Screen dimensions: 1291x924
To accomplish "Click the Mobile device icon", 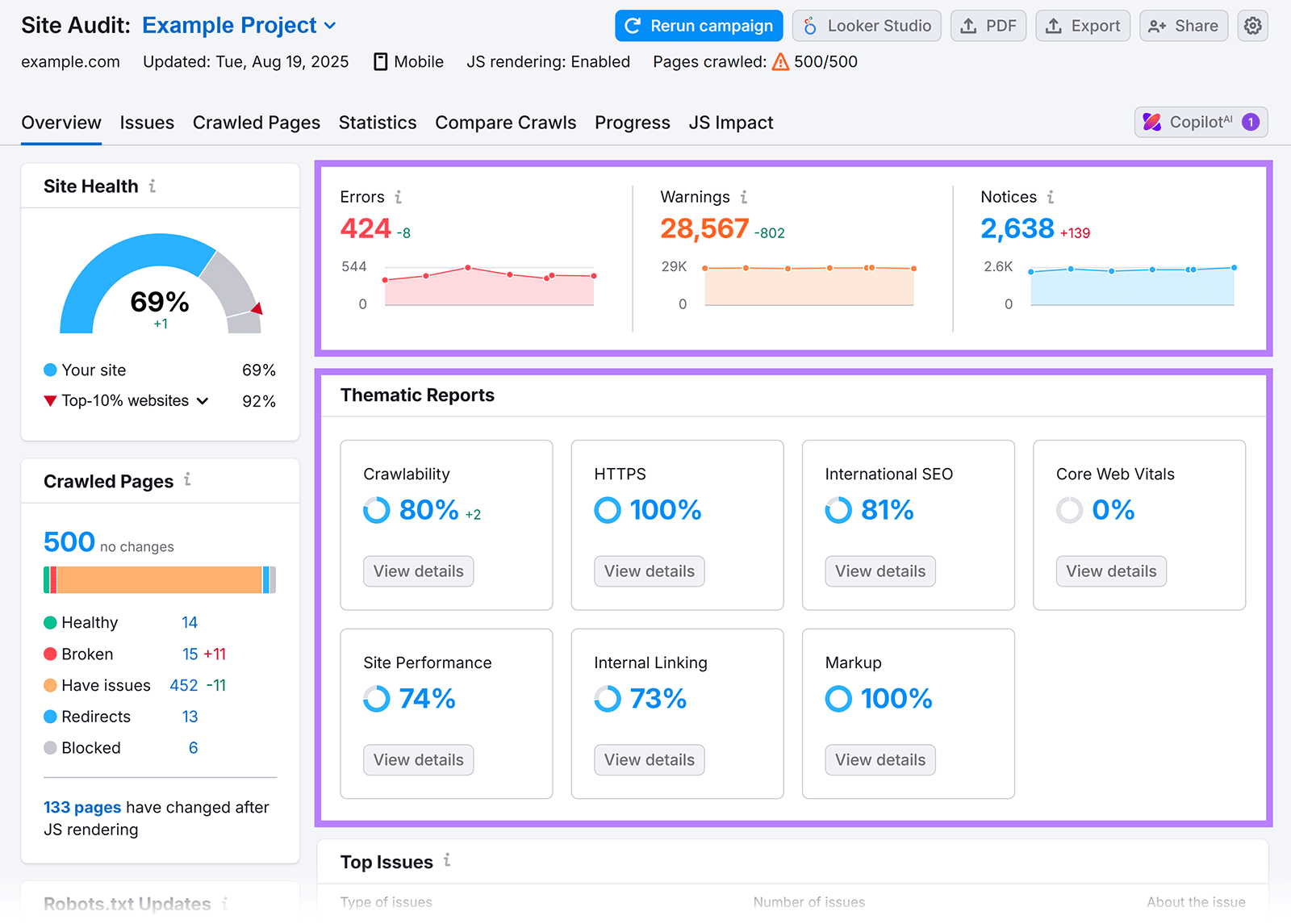I will 379,61.
